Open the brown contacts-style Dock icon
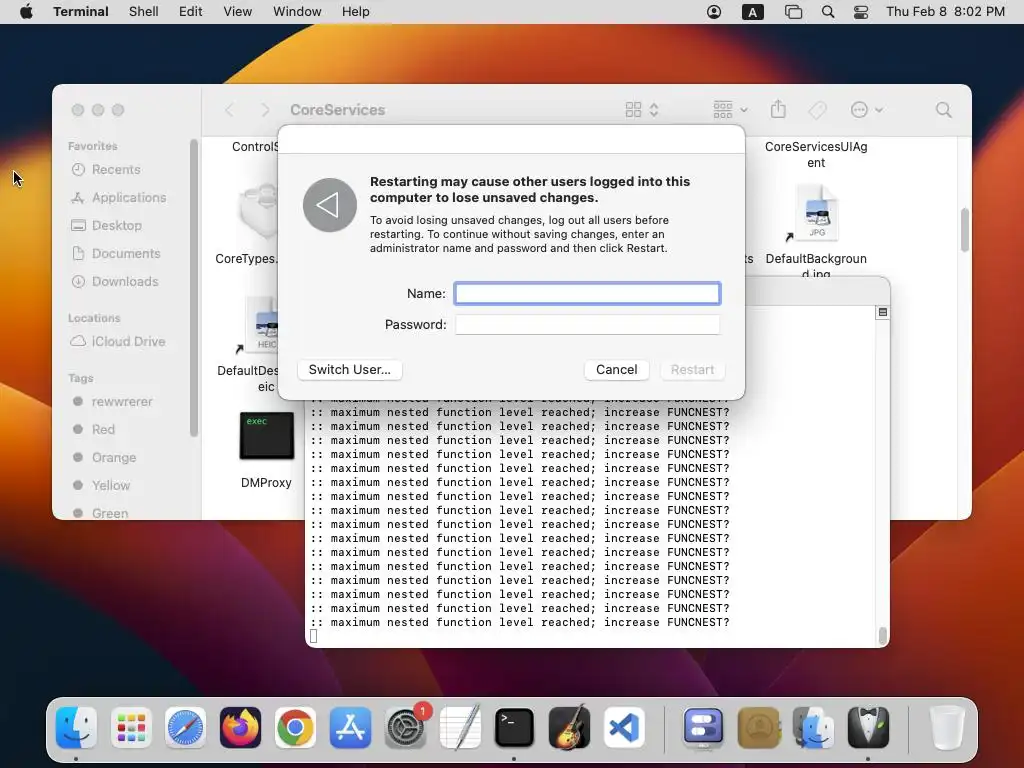1024x768 pixels. click(x=758, y=728)
